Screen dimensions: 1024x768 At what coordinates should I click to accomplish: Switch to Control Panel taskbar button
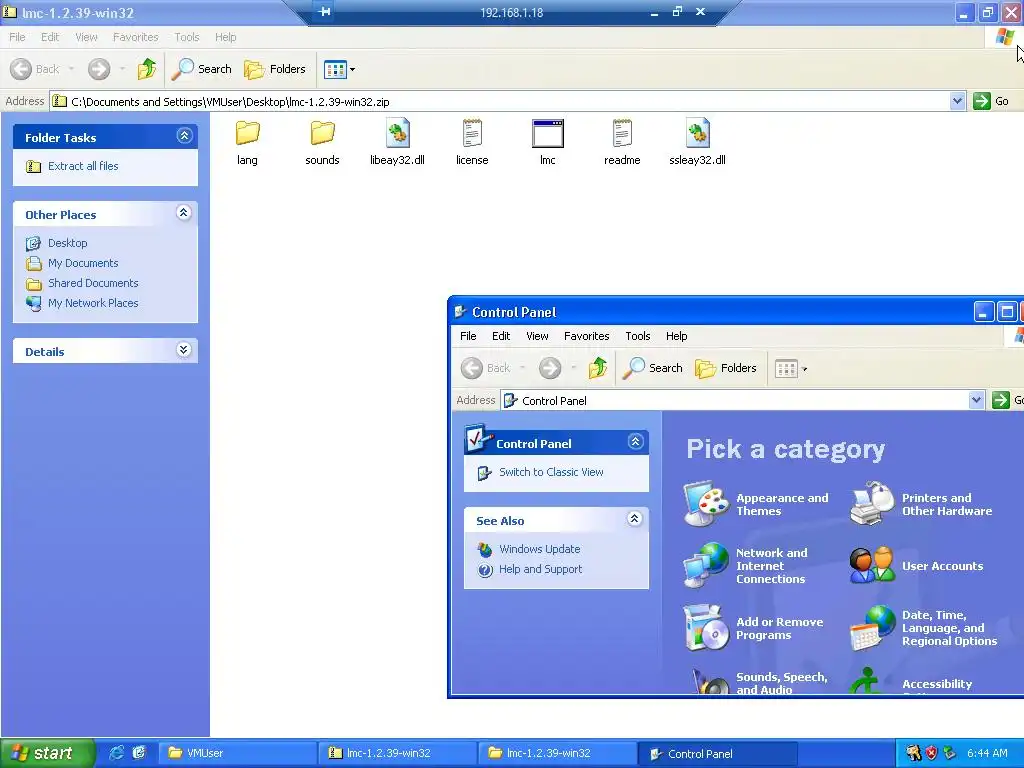pyautogui.click(x=718, y=754)
